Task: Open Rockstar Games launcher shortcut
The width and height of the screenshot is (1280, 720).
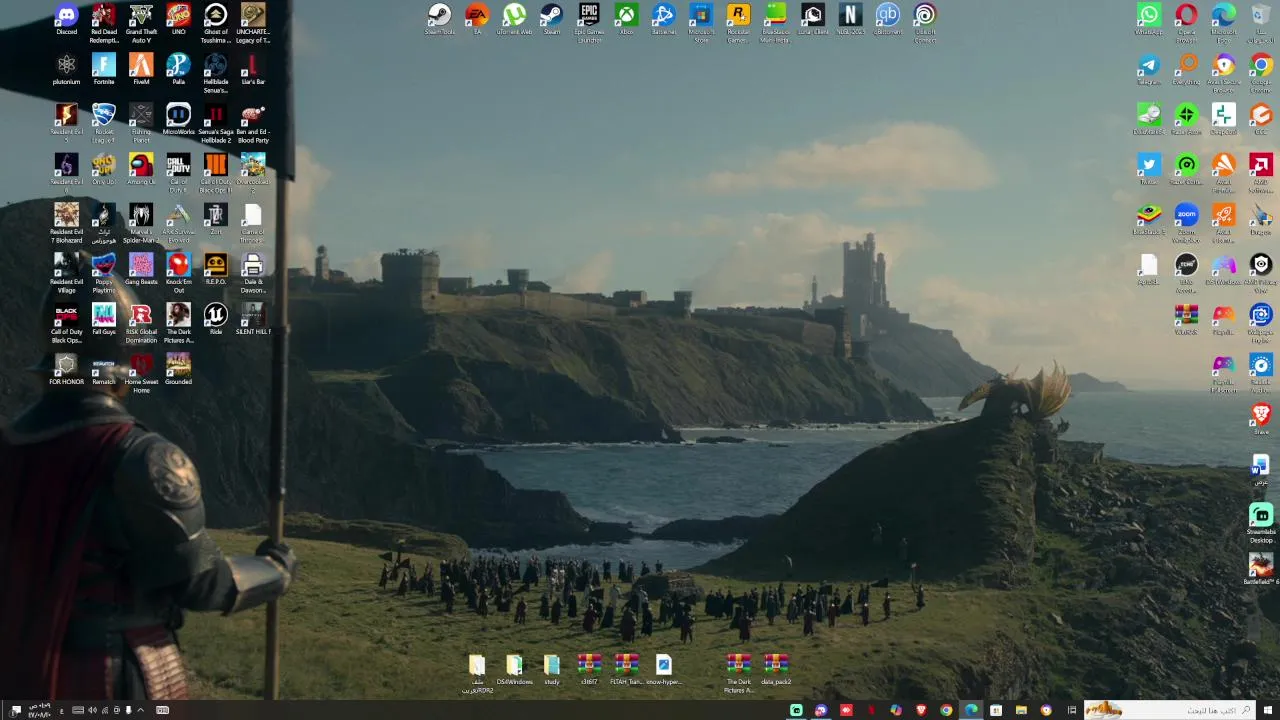Action: pyautogui.click(x=738, y=23)
